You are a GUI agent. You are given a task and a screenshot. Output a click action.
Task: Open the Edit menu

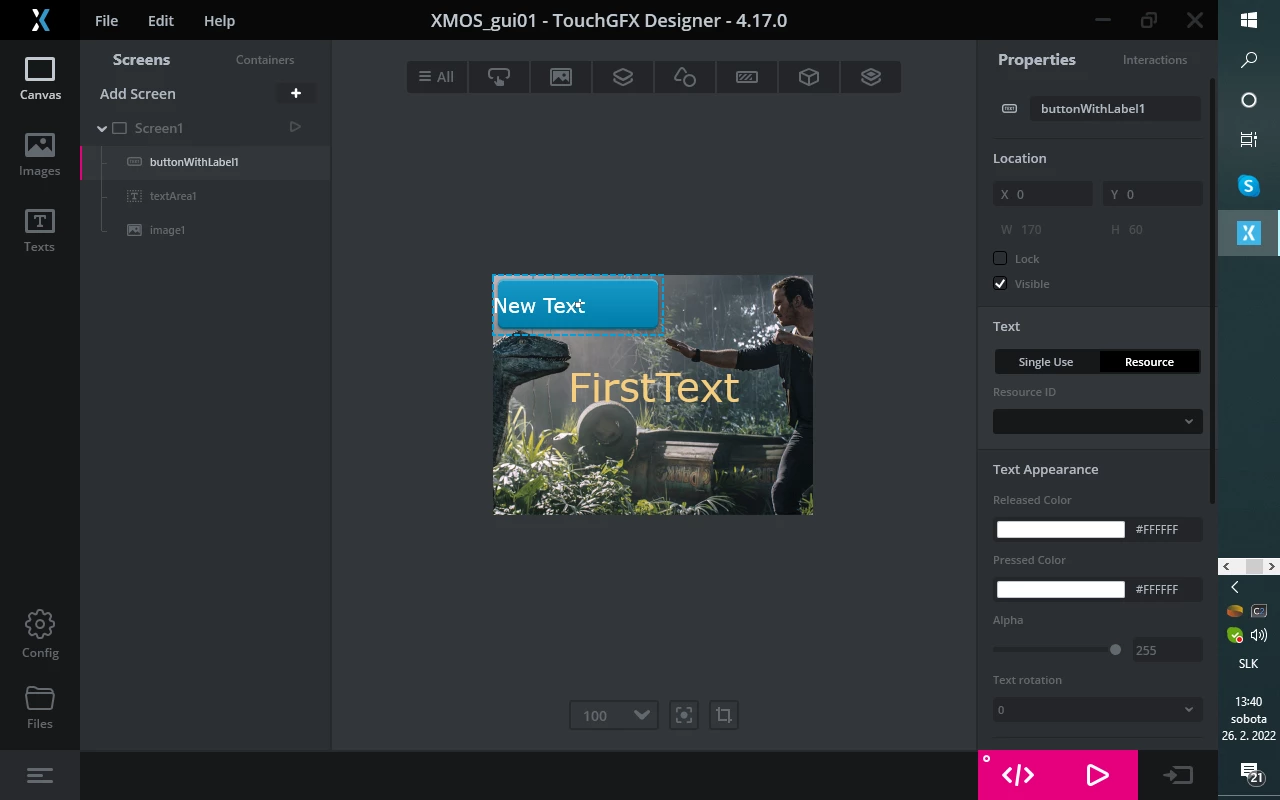161,20
